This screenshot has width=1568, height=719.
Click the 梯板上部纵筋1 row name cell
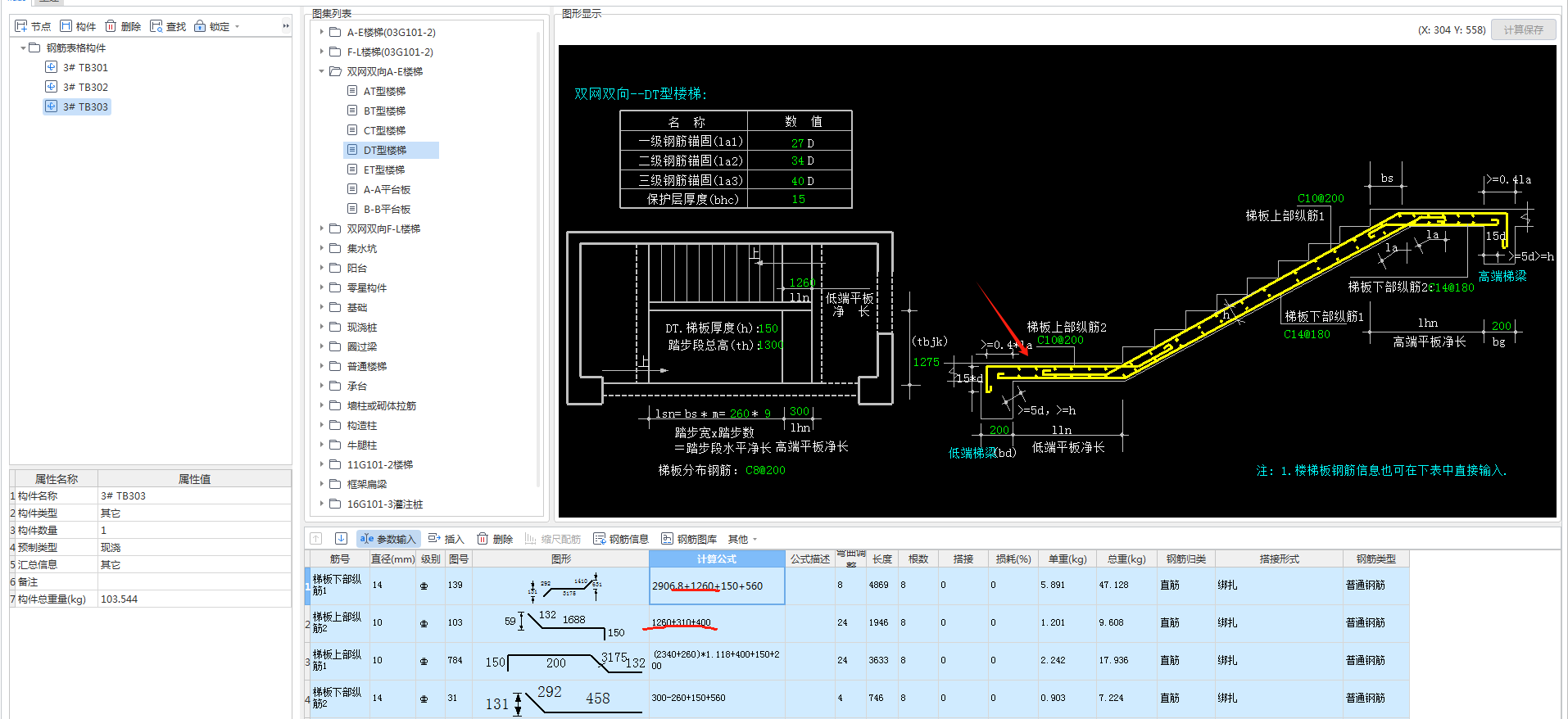point(339,661)
